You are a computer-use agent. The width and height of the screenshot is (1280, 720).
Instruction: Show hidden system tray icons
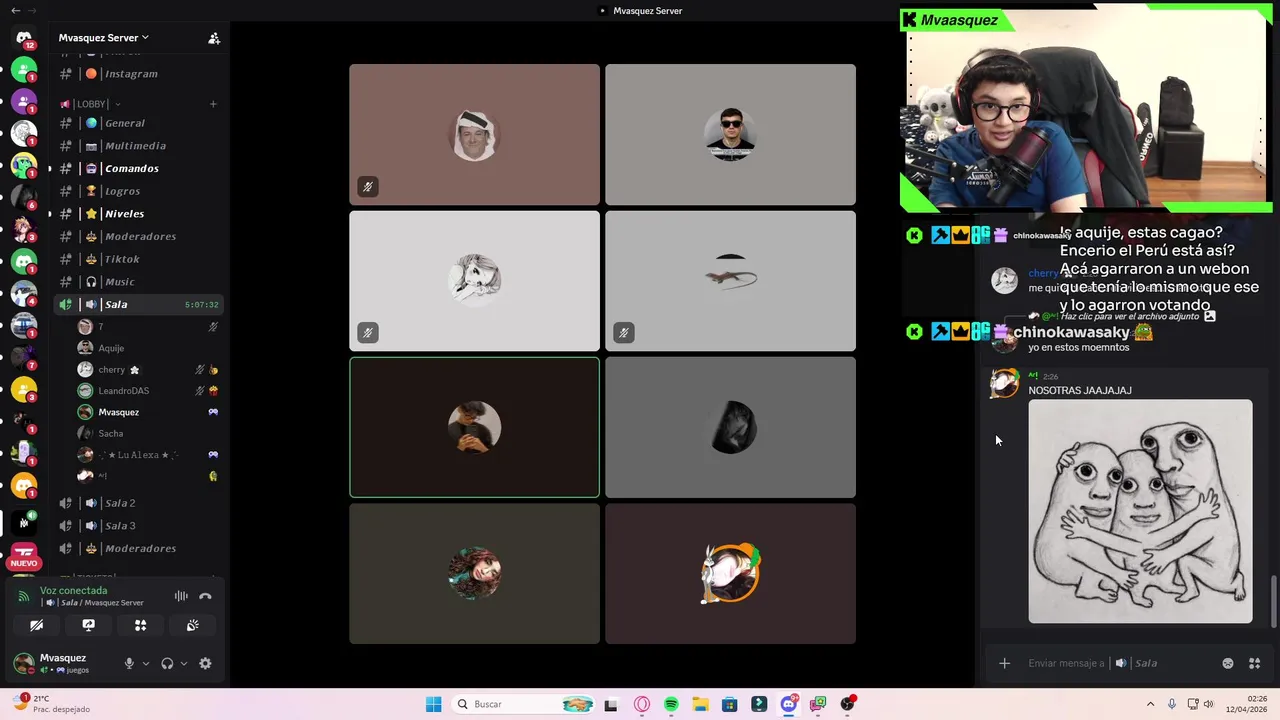[x=1150, y=704]
